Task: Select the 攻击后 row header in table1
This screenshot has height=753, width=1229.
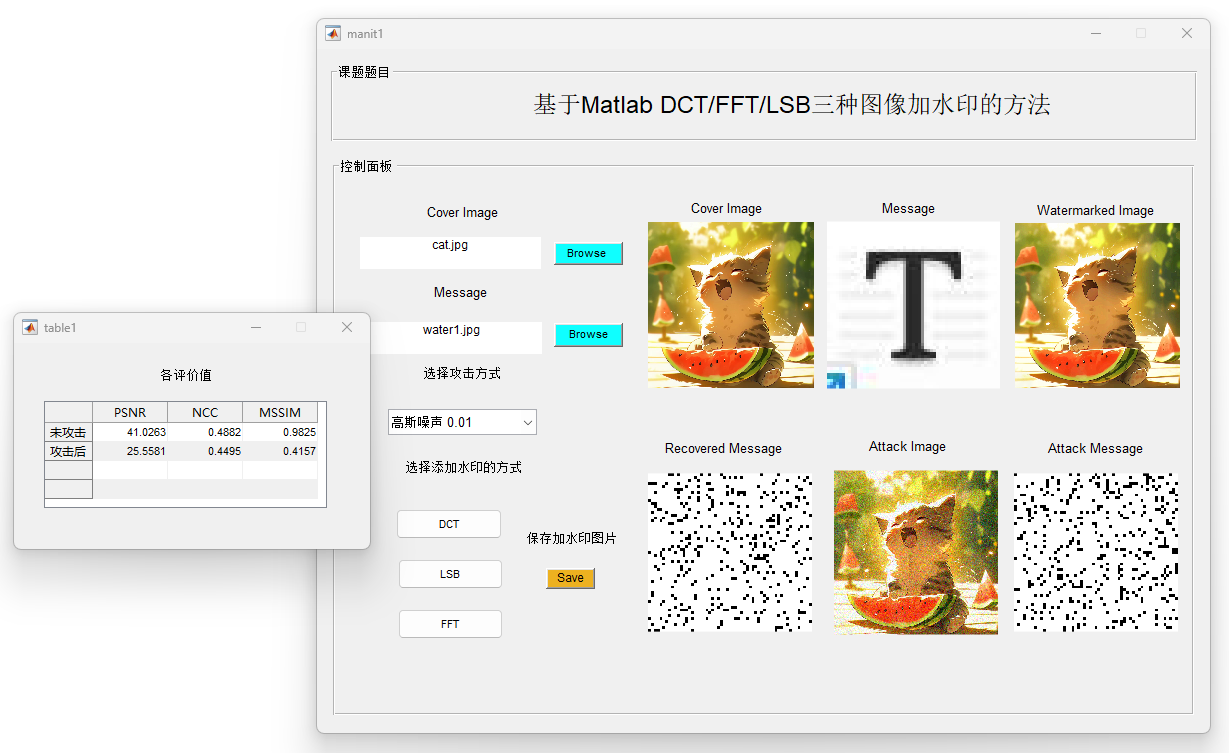Action: coord(68,451)
